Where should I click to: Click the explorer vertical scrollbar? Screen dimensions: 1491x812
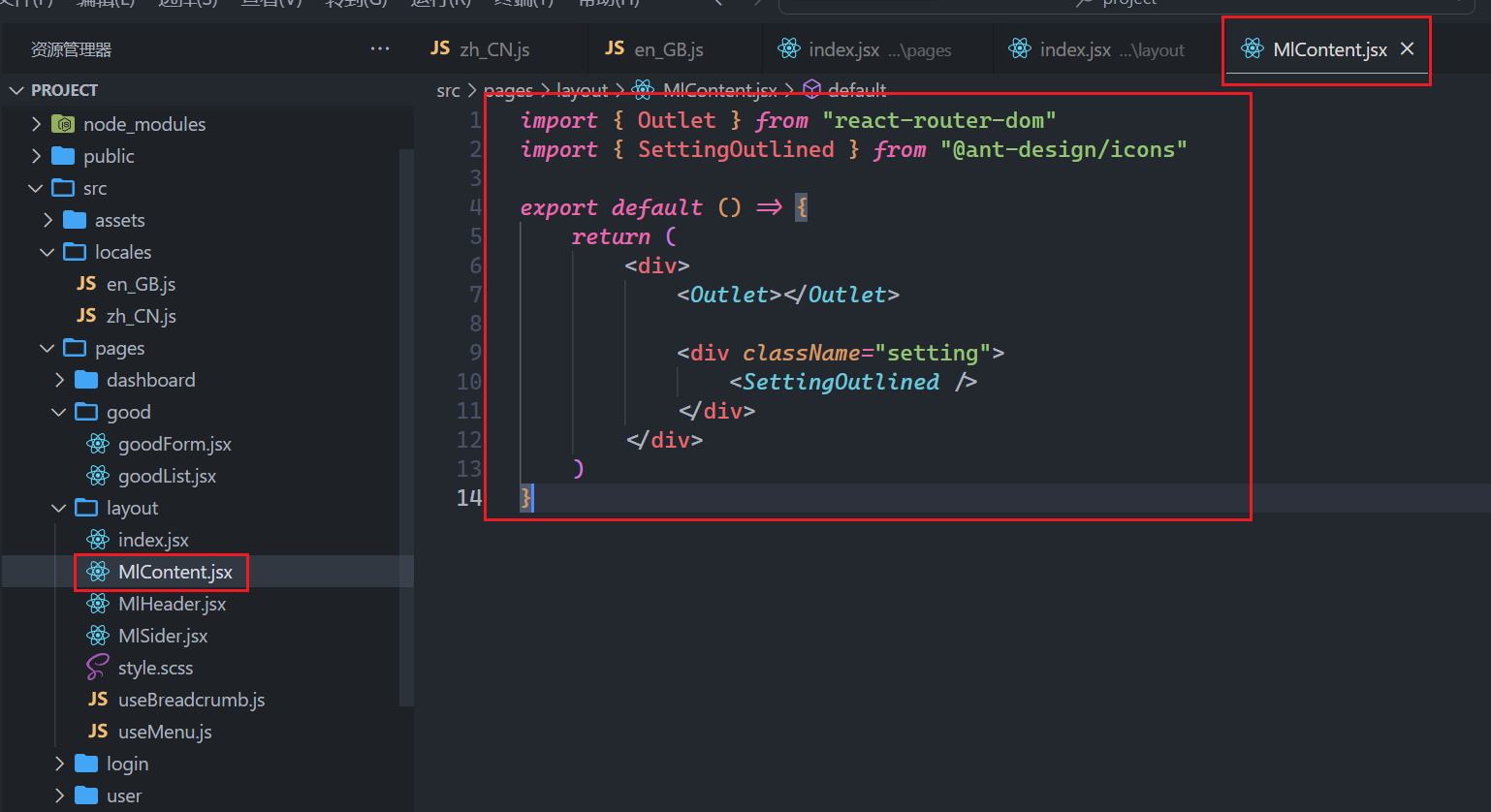click(x=406, y=426)
